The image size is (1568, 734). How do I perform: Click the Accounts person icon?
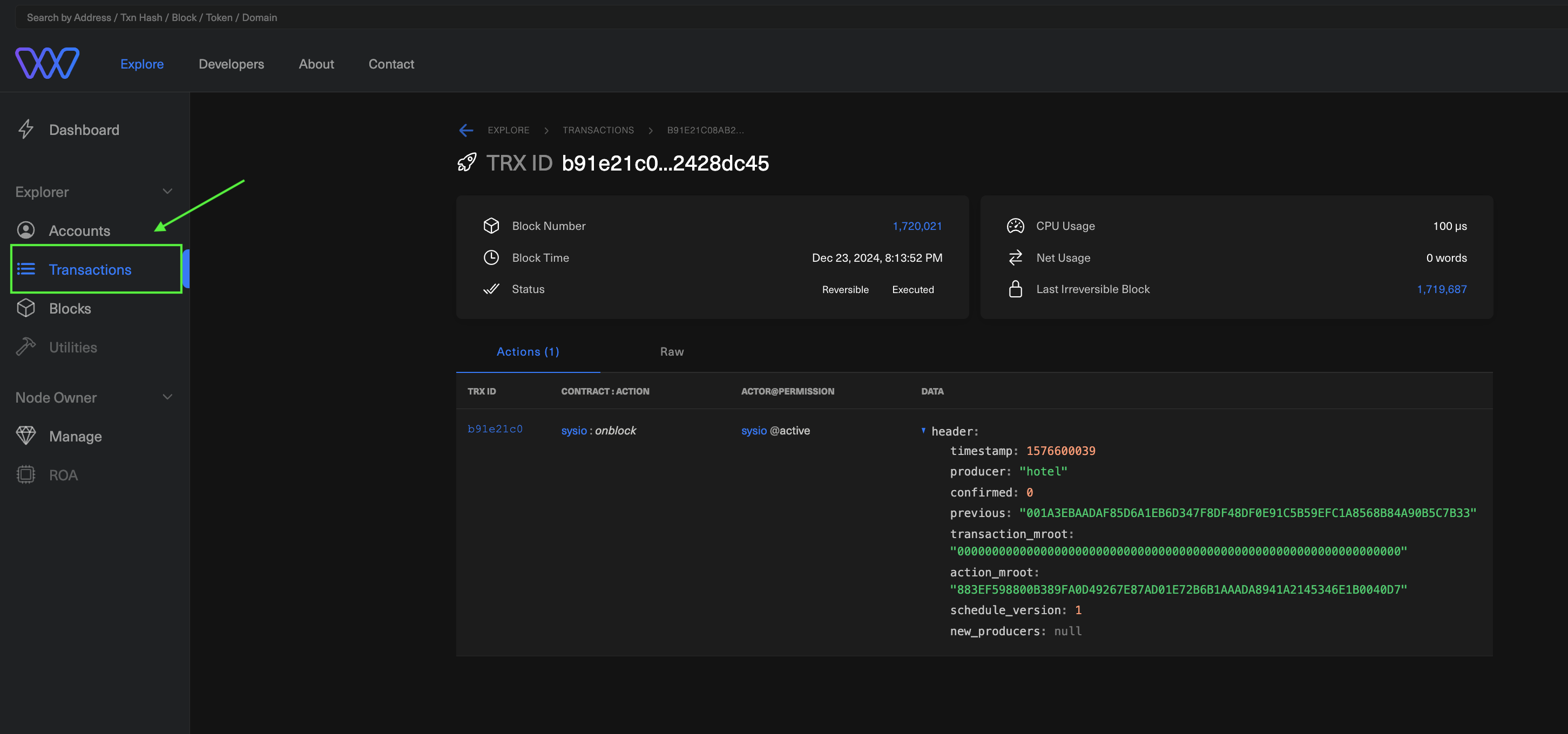pyautogui.click(x=25, y=230)
